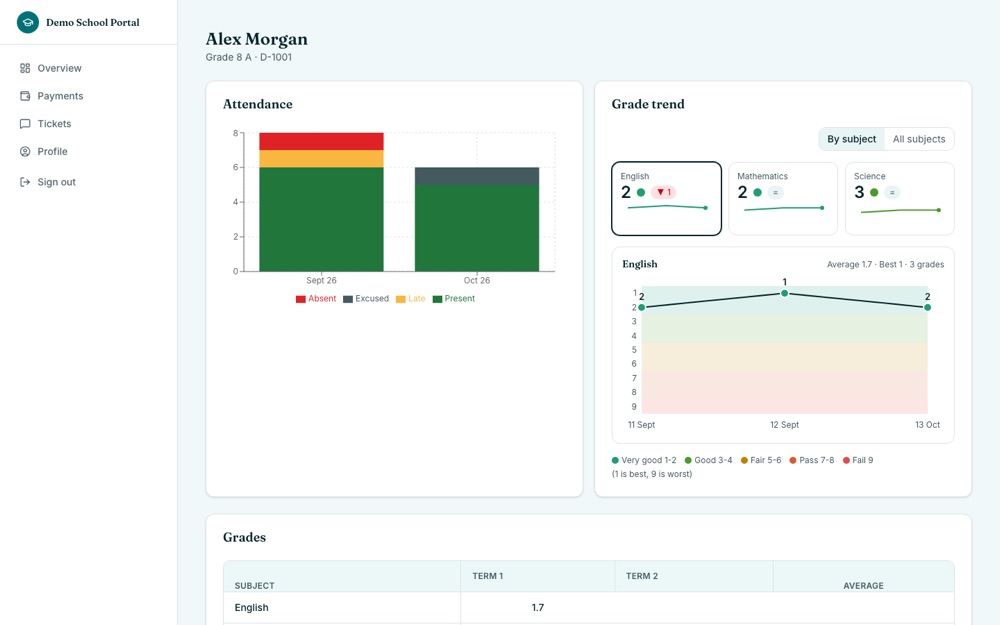Image resolution: width=1000 pixels, height=625 pixels.
Task: Click the yellow Late segment in Sept 26 bar
Action: tap(321, 159)
